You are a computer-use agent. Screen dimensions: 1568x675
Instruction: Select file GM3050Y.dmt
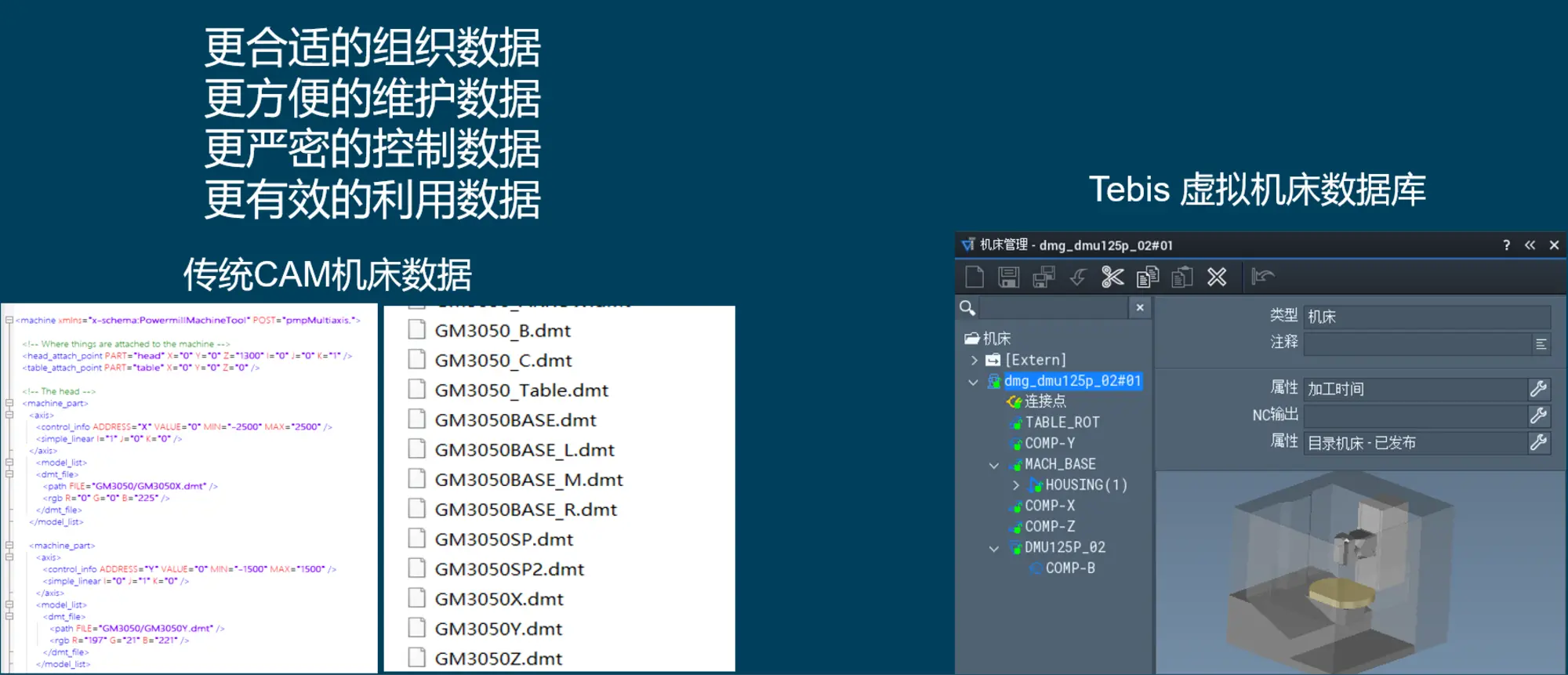pos(499,629)
